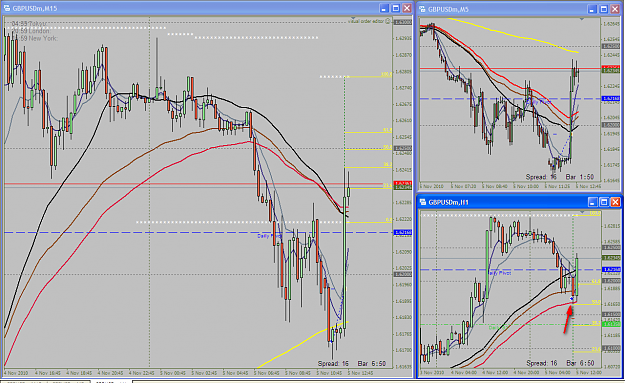The image size is (625, 383).
Task: Click the GBPUSDm,M5 window's chart icon
Action: tap(422, 9)
